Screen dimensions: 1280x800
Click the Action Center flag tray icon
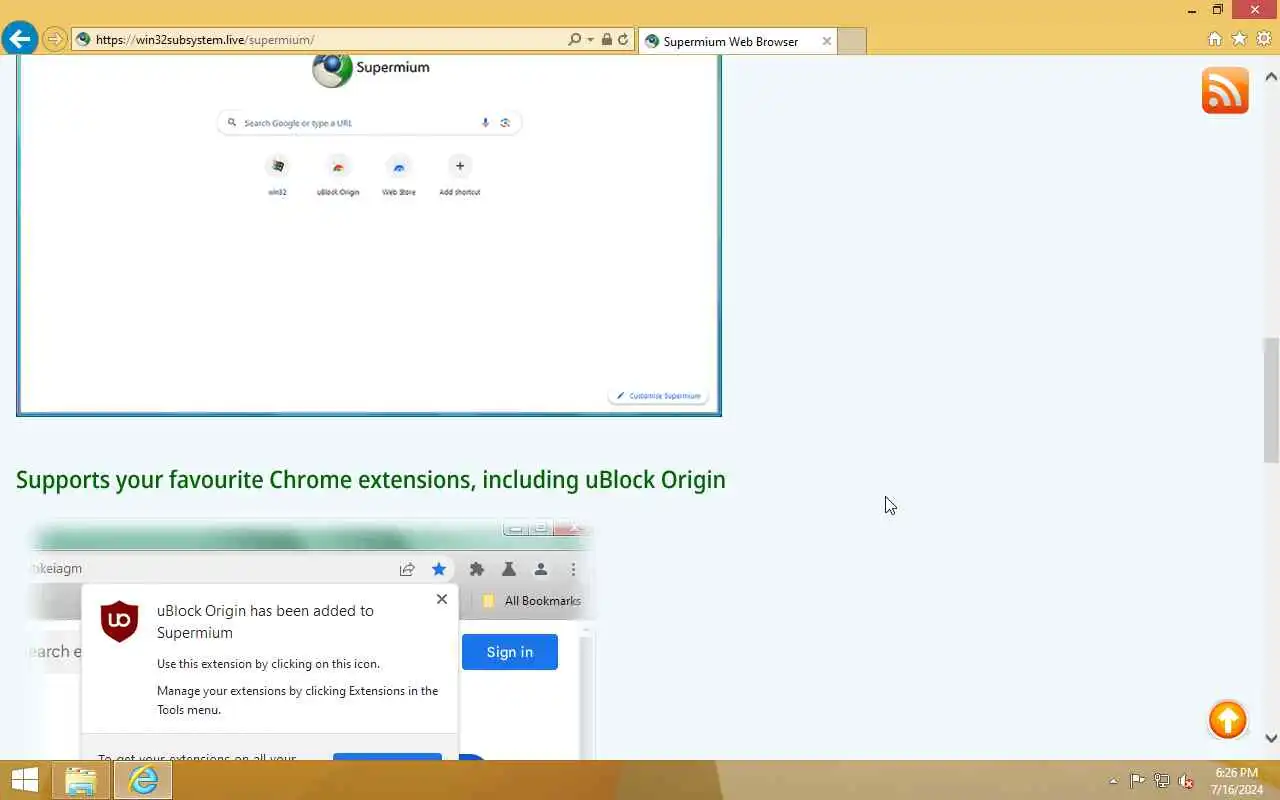(x=1138, y=781)
